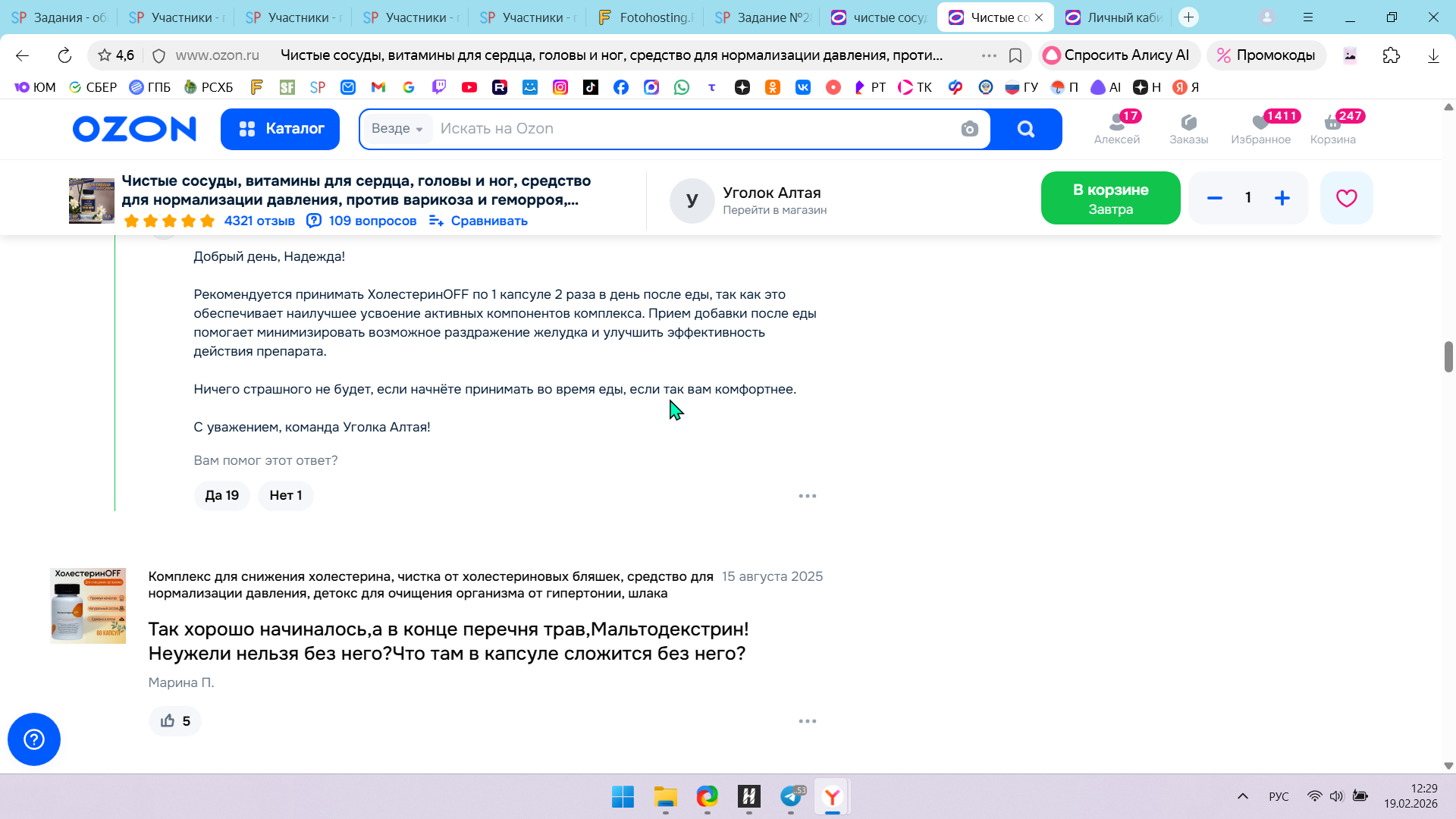Open Заказы orders icon
The height and width of the screenshot is (819, 1456).
[1188, 128]
